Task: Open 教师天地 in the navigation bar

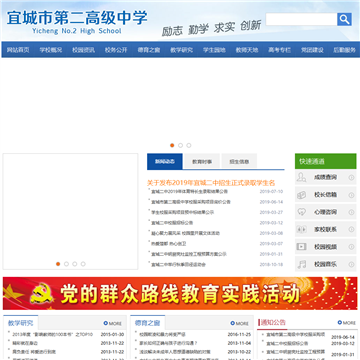Action: pos(247,50)
